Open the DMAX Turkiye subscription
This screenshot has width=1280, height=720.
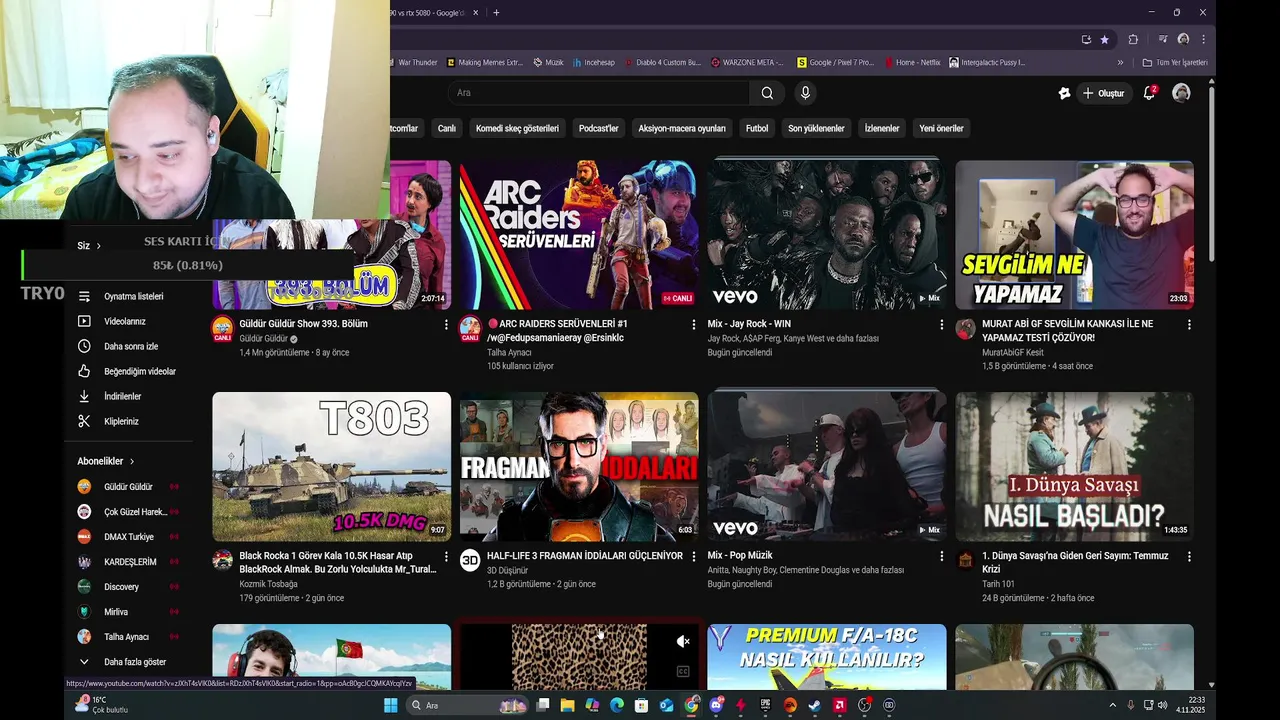(128, 537)
